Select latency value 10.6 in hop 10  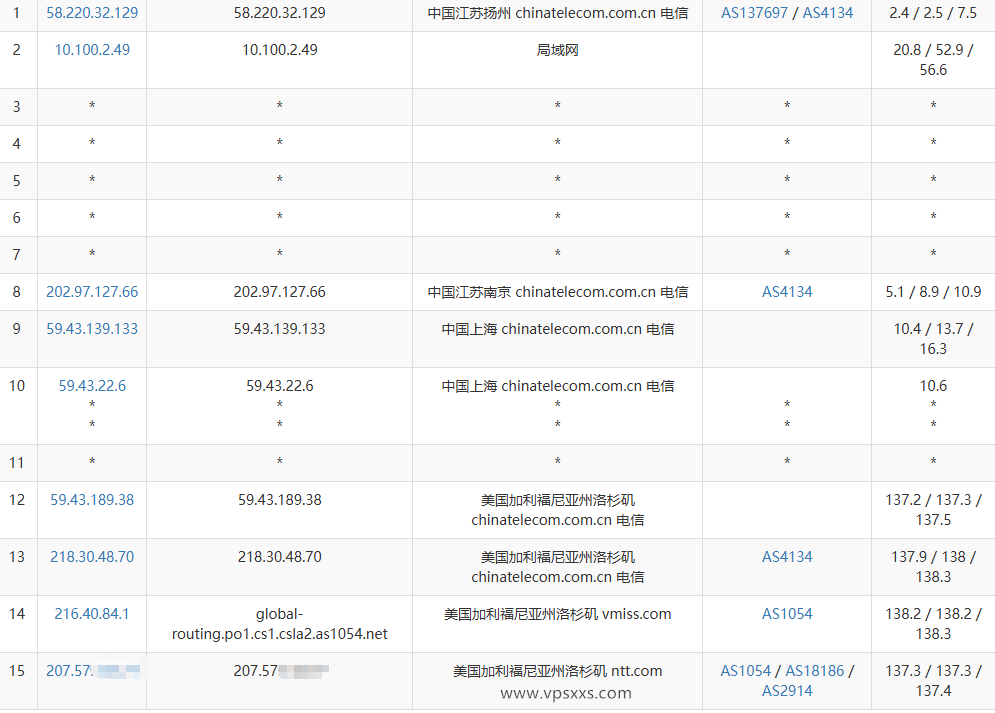[933, 386]
